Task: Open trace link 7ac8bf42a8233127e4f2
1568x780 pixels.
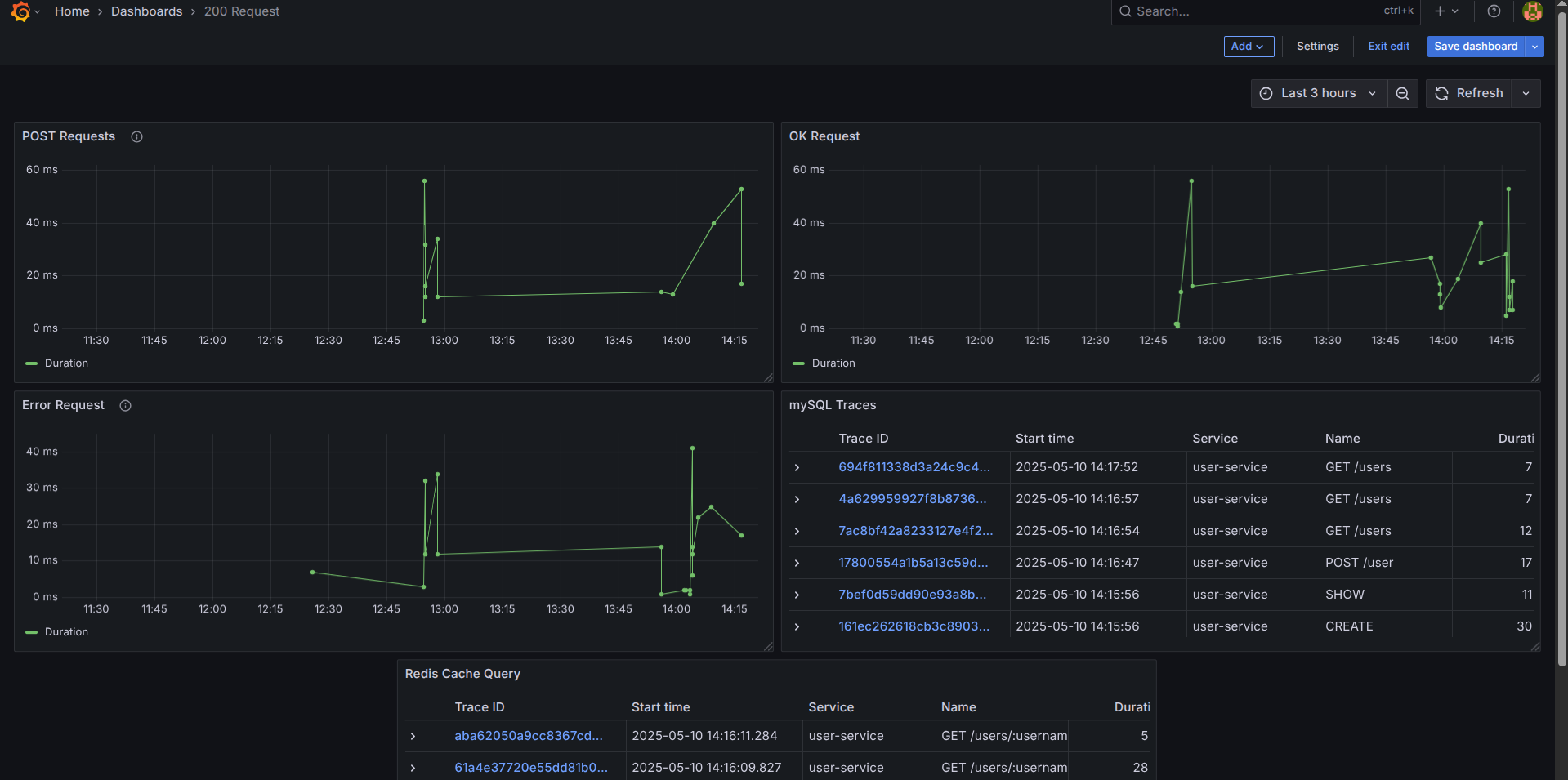Action: [x=915, y=531]
